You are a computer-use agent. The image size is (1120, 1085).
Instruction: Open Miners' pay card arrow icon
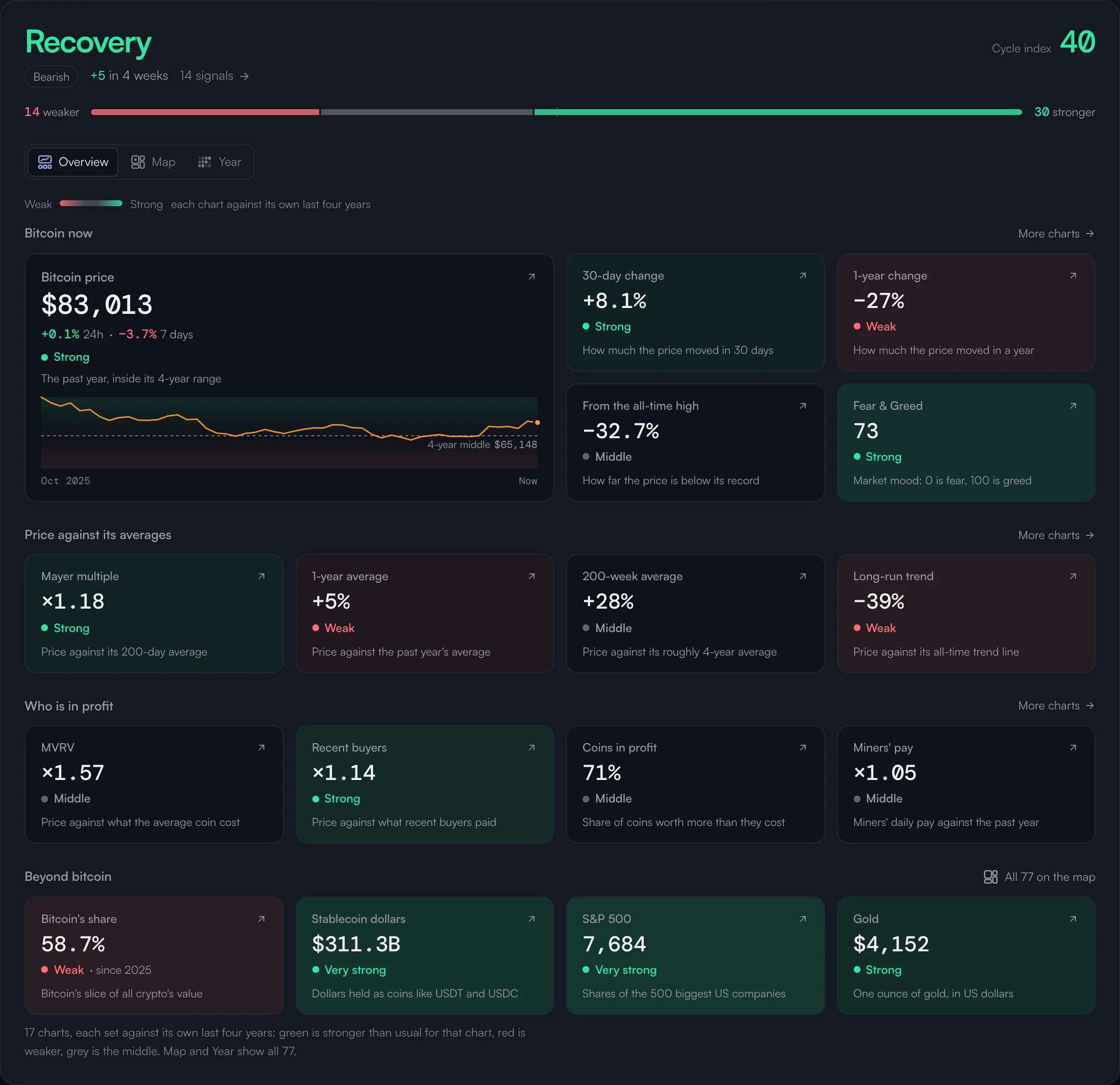point(1073,748)
